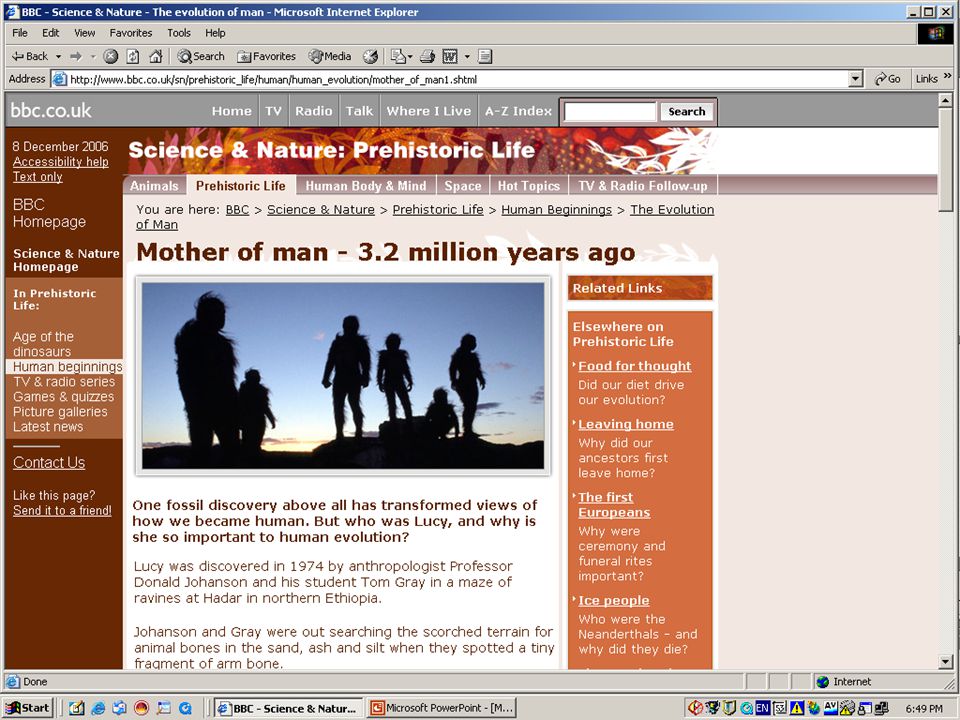Screen dimensions: 960x720
Task: Click the BBC site Search button
Action: (686, 111)
